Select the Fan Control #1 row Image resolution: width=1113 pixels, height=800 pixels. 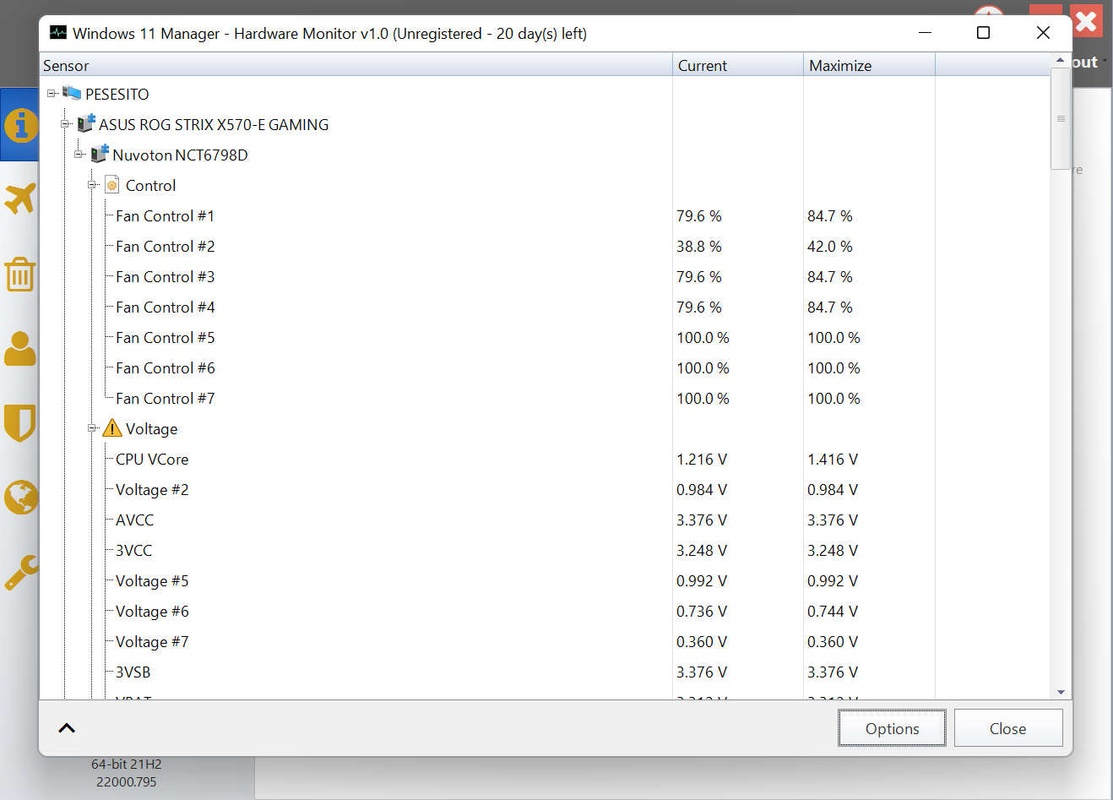click(545, 216)
